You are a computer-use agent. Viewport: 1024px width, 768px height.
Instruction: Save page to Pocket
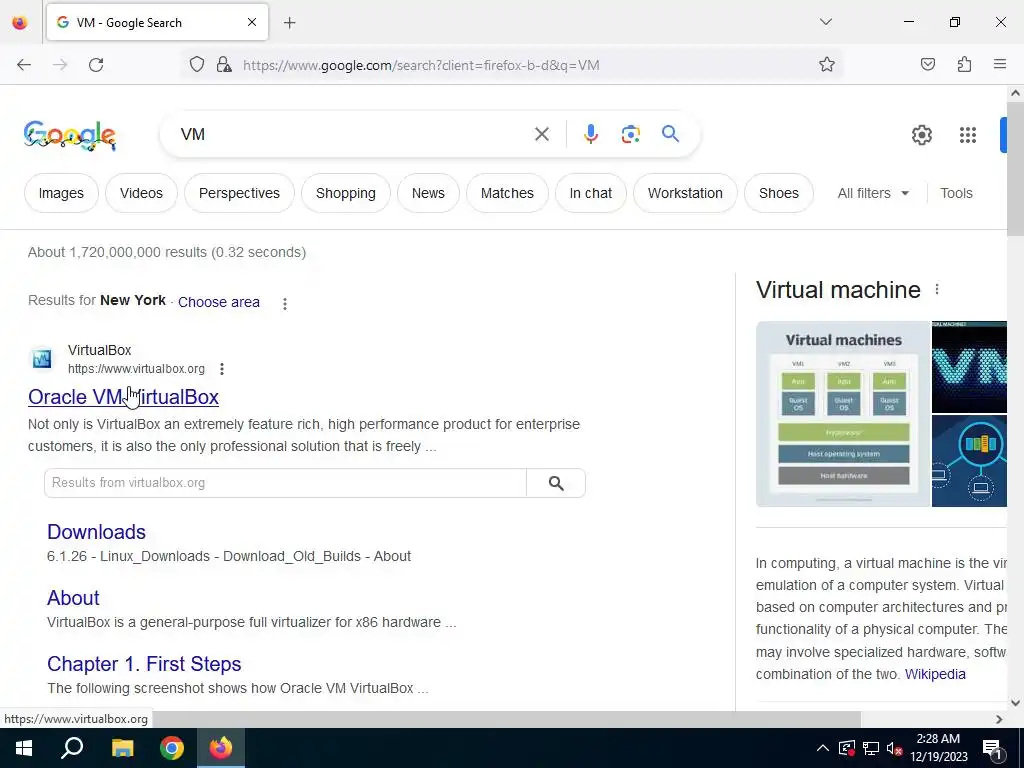pyautogui.click(x=928, y=65)
